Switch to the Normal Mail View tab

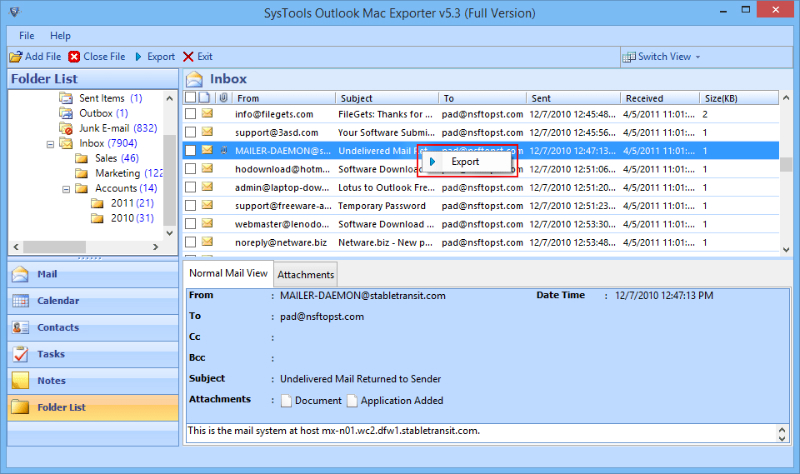(228, 273)
